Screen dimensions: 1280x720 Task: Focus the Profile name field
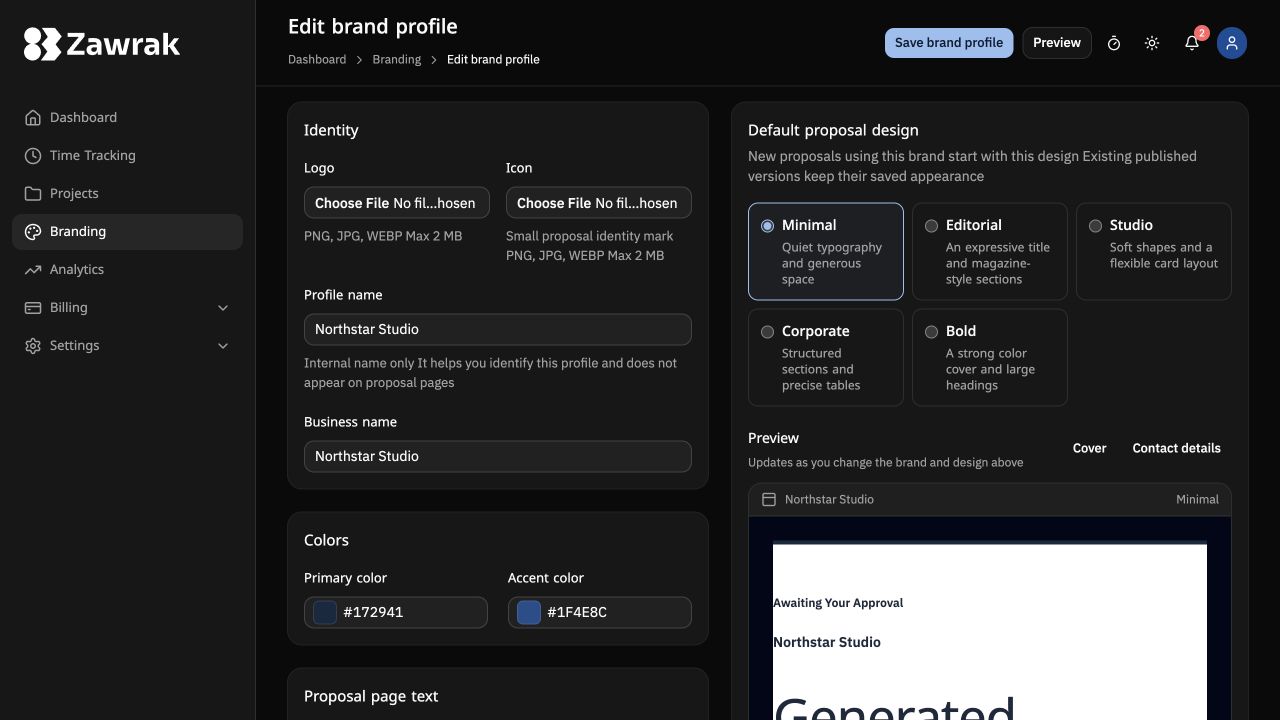[498, 329]
